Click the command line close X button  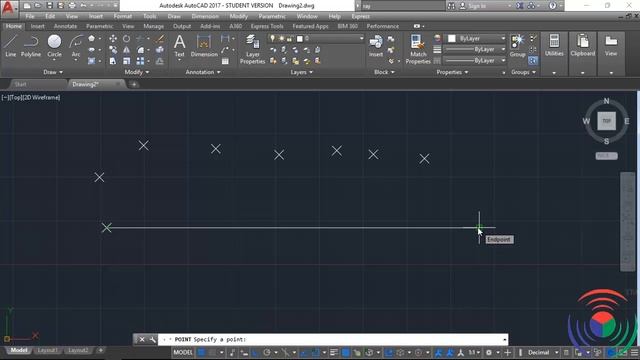click(x=142, y=340)
